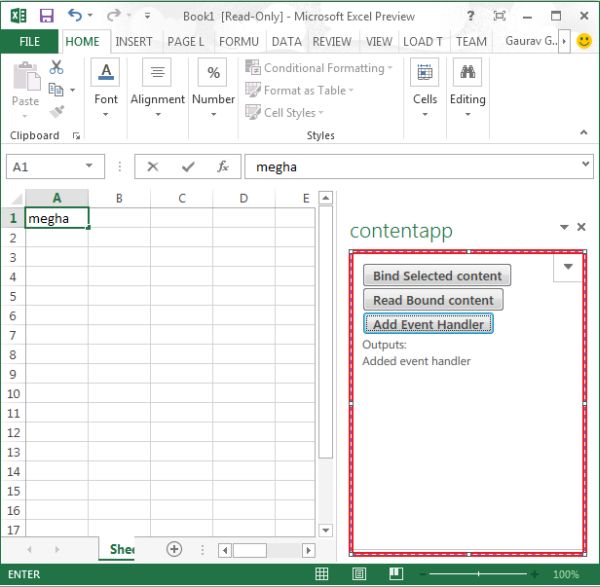This screenshot has width=600, height=587.
Task: Click the Gaurav G. account name
Action: tap(531, 41)
